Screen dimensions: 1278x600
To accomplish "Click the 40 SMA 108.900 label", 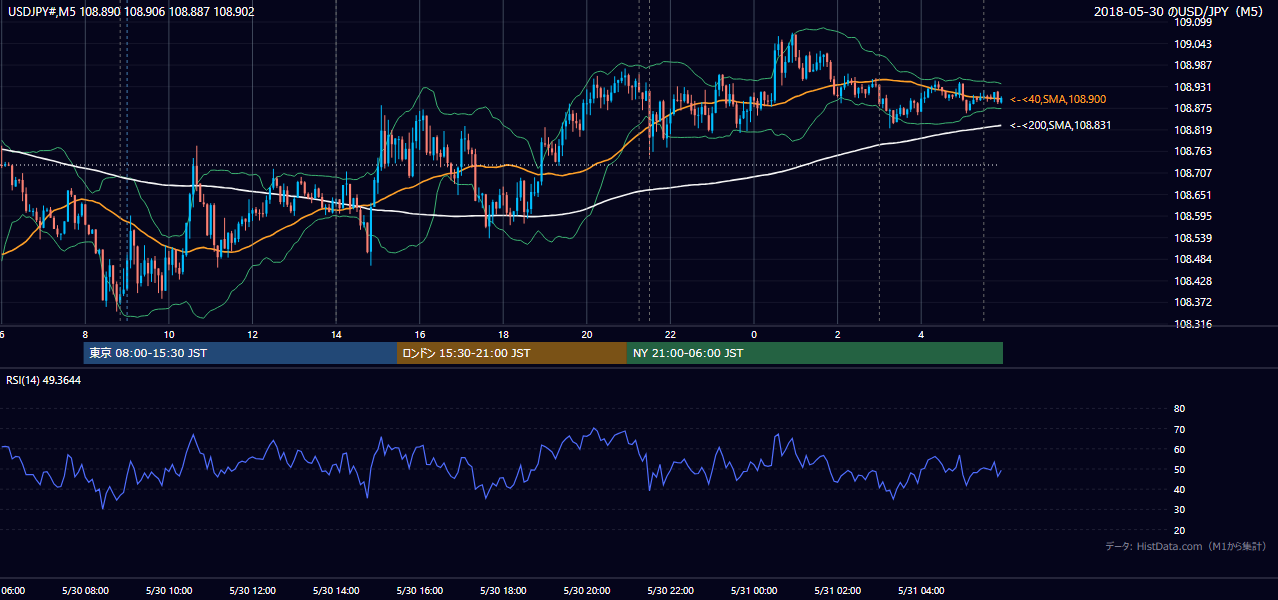I will point(1058,100).
